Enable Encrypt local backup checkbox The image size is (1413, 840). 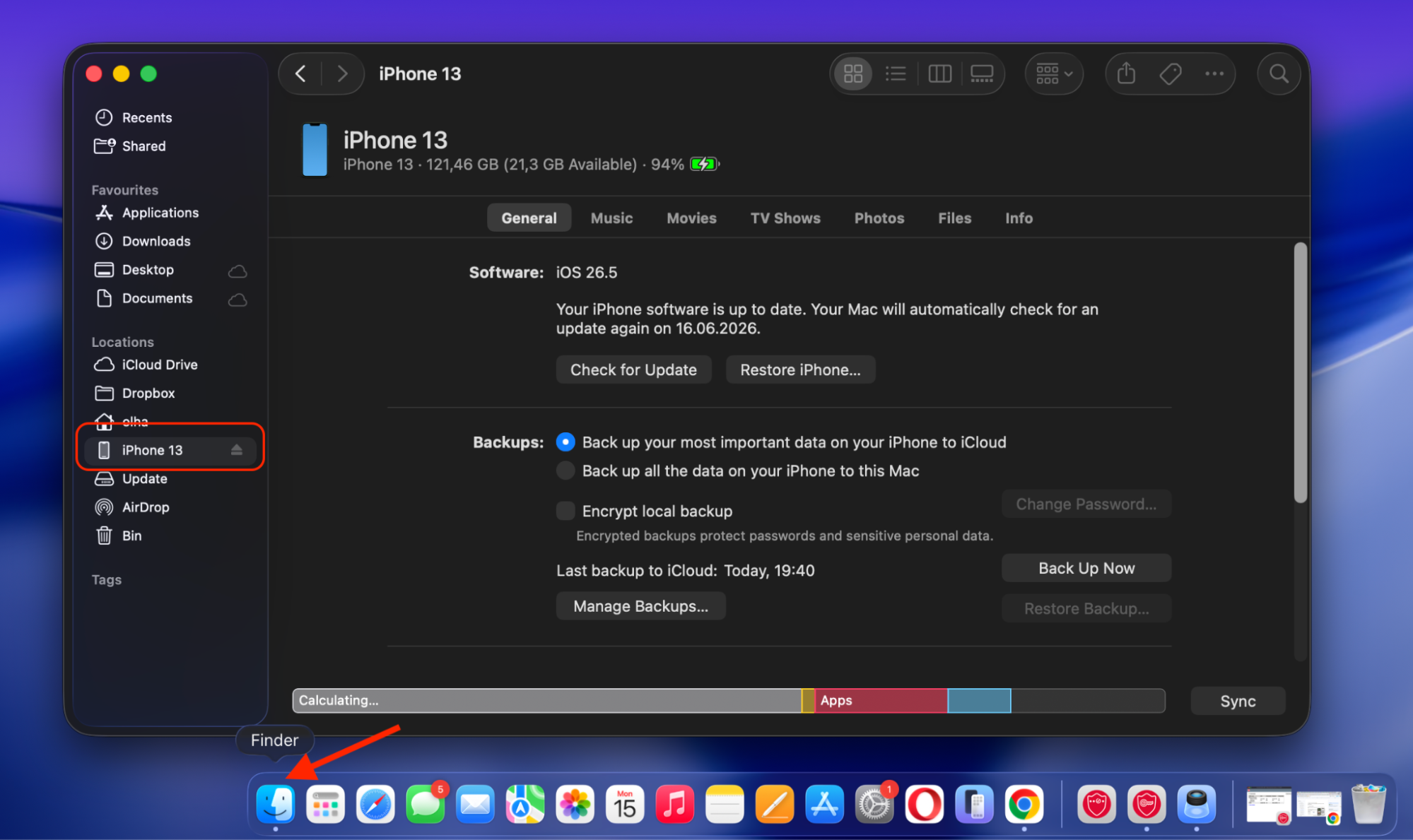tap(565, 511)
